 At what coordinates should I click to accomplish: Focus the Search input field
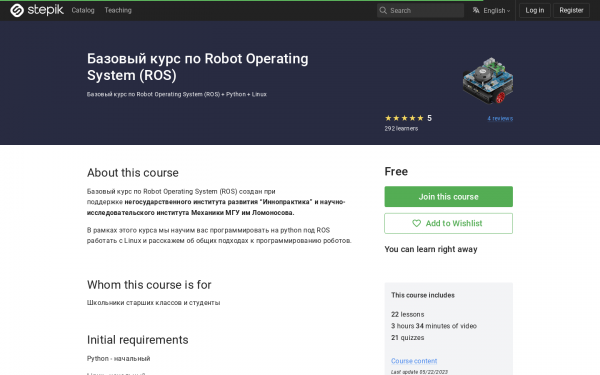click(x=421, y=10)
